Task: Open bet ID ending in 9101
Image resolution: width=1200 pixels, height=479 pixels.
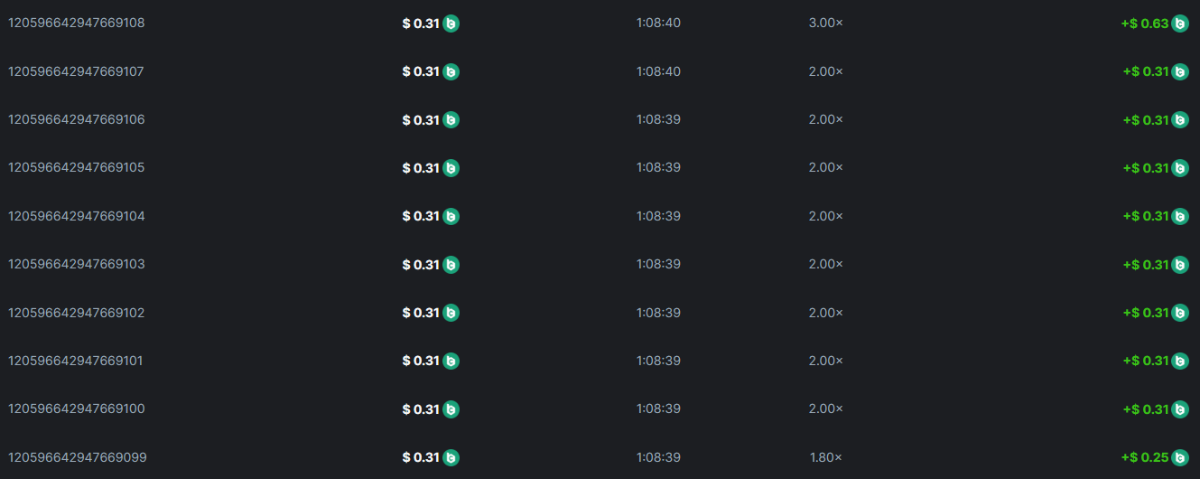Action: click(x=76, y=360)
